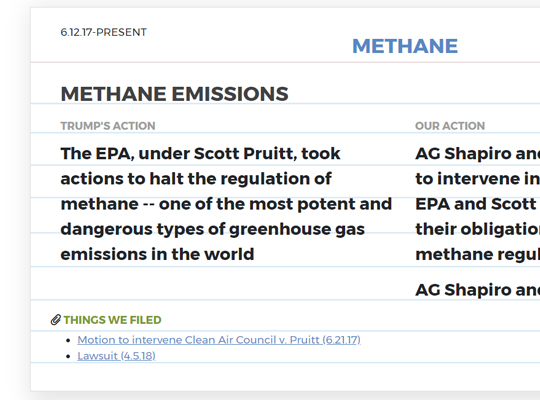Select the TRUMP'S ACTION column label

point(108,126)
